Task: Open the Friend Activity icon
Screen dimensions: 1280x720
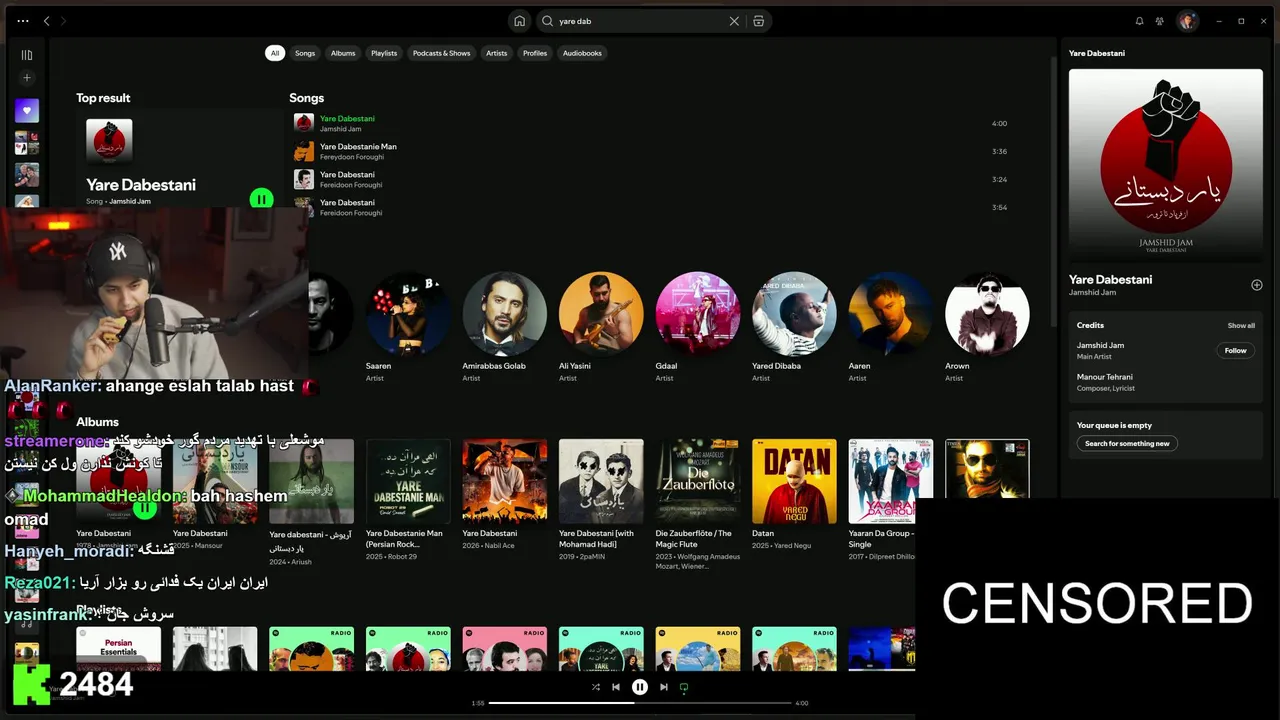Action: click(x=1160, y=21)
